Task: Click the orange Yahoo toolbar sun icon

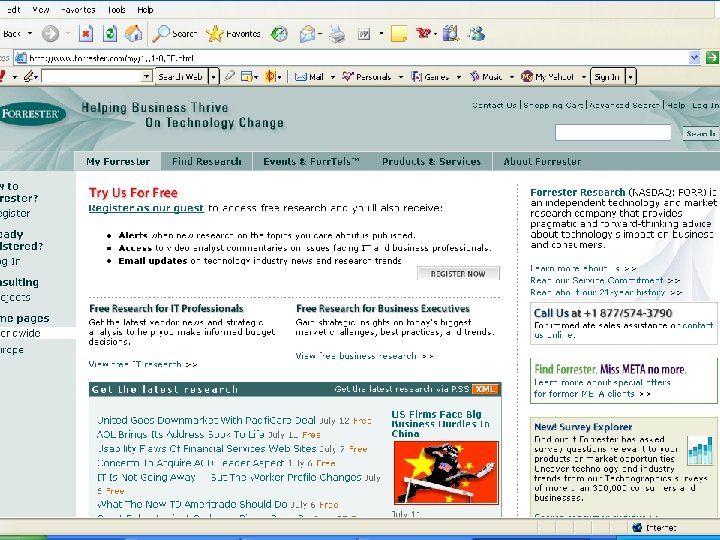Action: [x=270, y=76]
